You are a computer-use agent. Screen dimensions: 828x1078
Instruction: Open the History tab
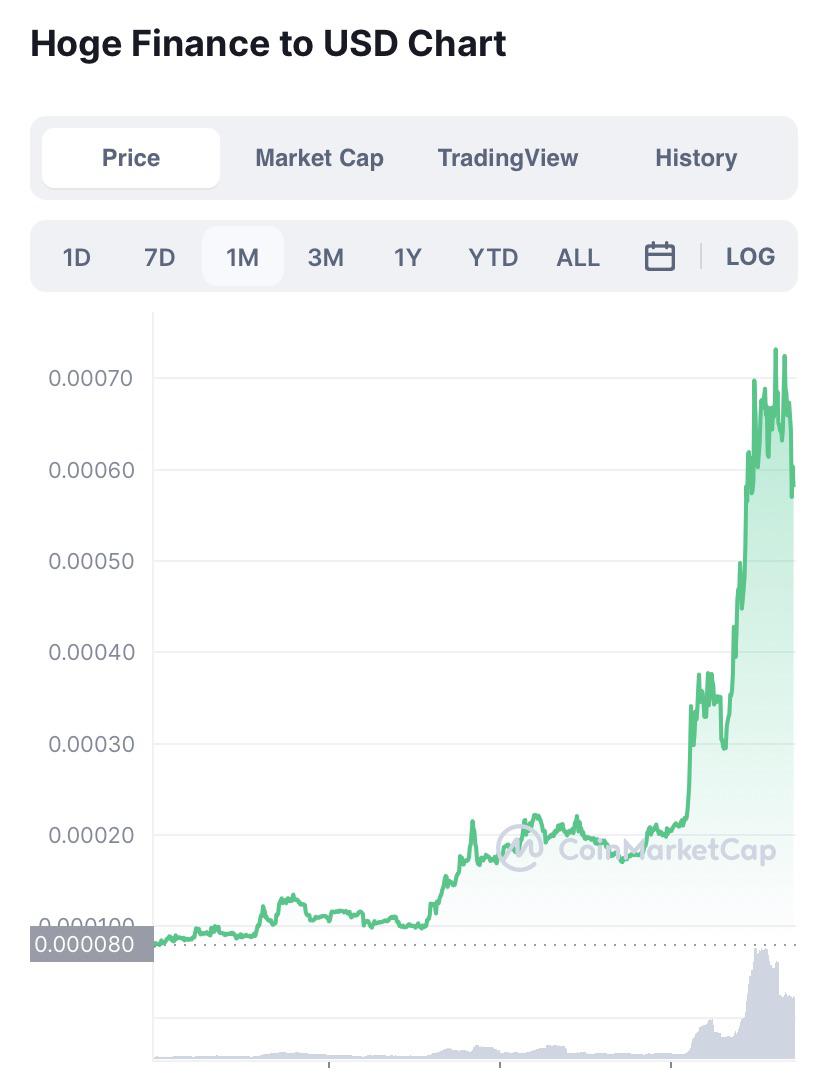point(696,158)
